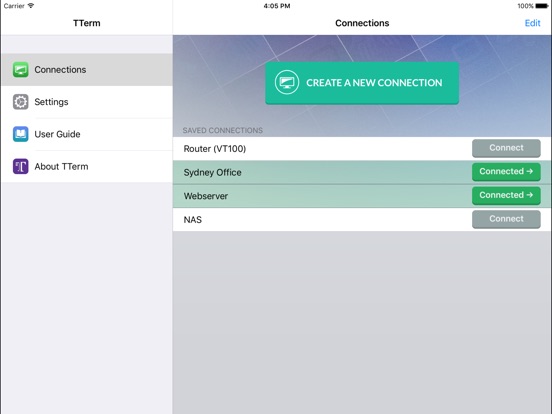This screenshot has height=414, width=552.
Task: Click the purple About TTerm icon
Action: tap(21, 167)
